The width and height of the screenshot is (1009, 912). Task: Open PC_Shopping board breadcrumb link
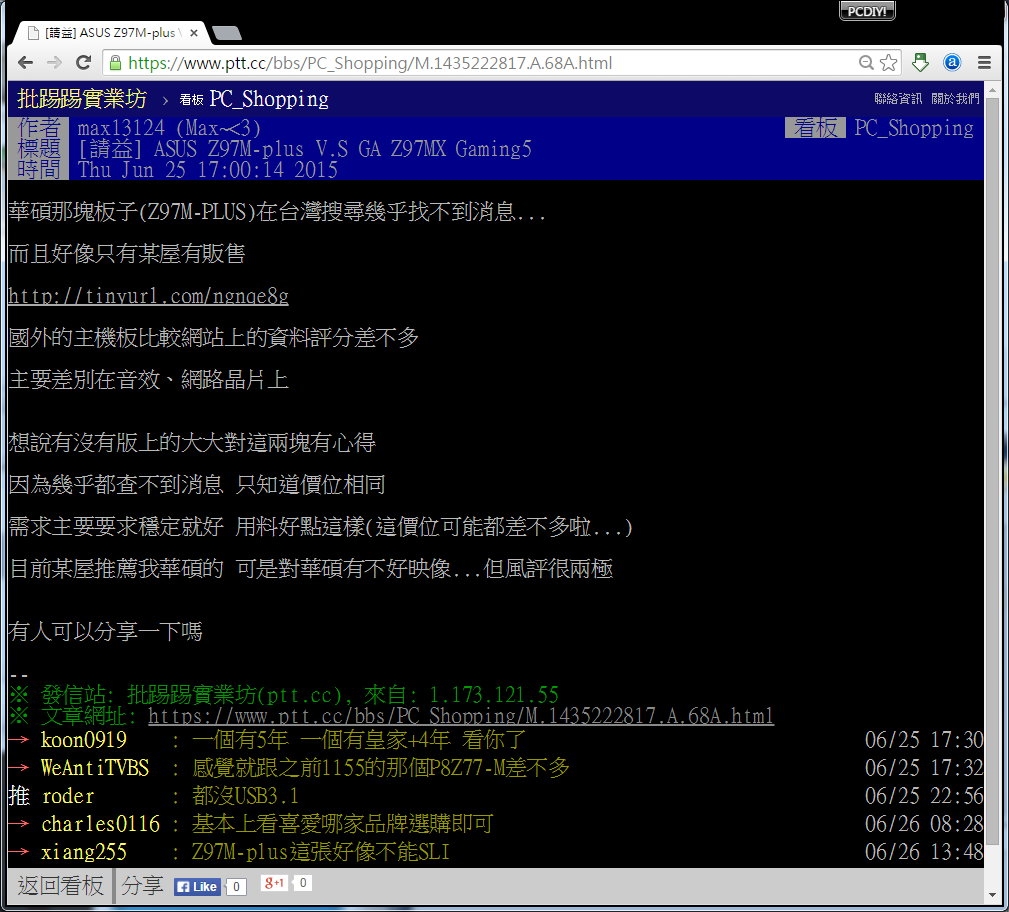point(269,98)
